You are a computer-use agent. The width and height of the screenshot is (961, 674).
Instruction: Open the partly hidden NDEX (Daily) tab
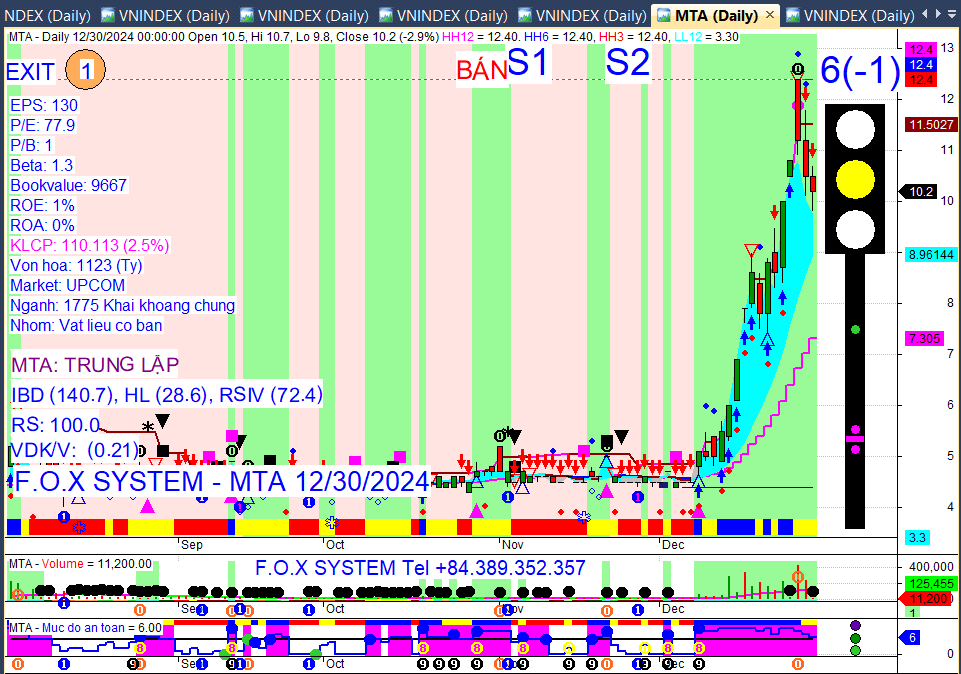point(47,15)
